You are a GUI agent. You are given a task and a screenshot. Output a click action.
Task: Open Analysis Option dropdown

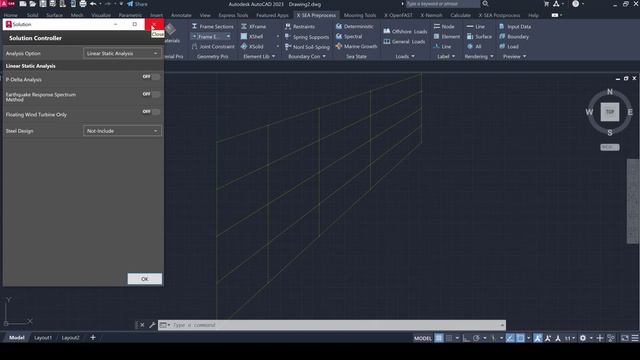pos(122,53)
